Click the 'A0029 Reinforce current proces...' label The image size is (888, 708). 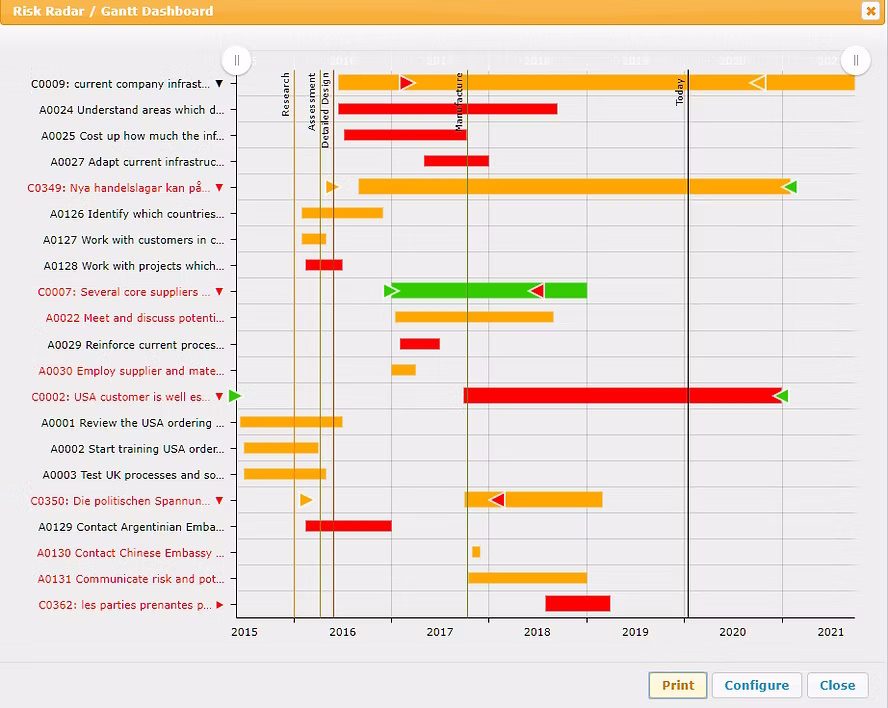point(136,345)
